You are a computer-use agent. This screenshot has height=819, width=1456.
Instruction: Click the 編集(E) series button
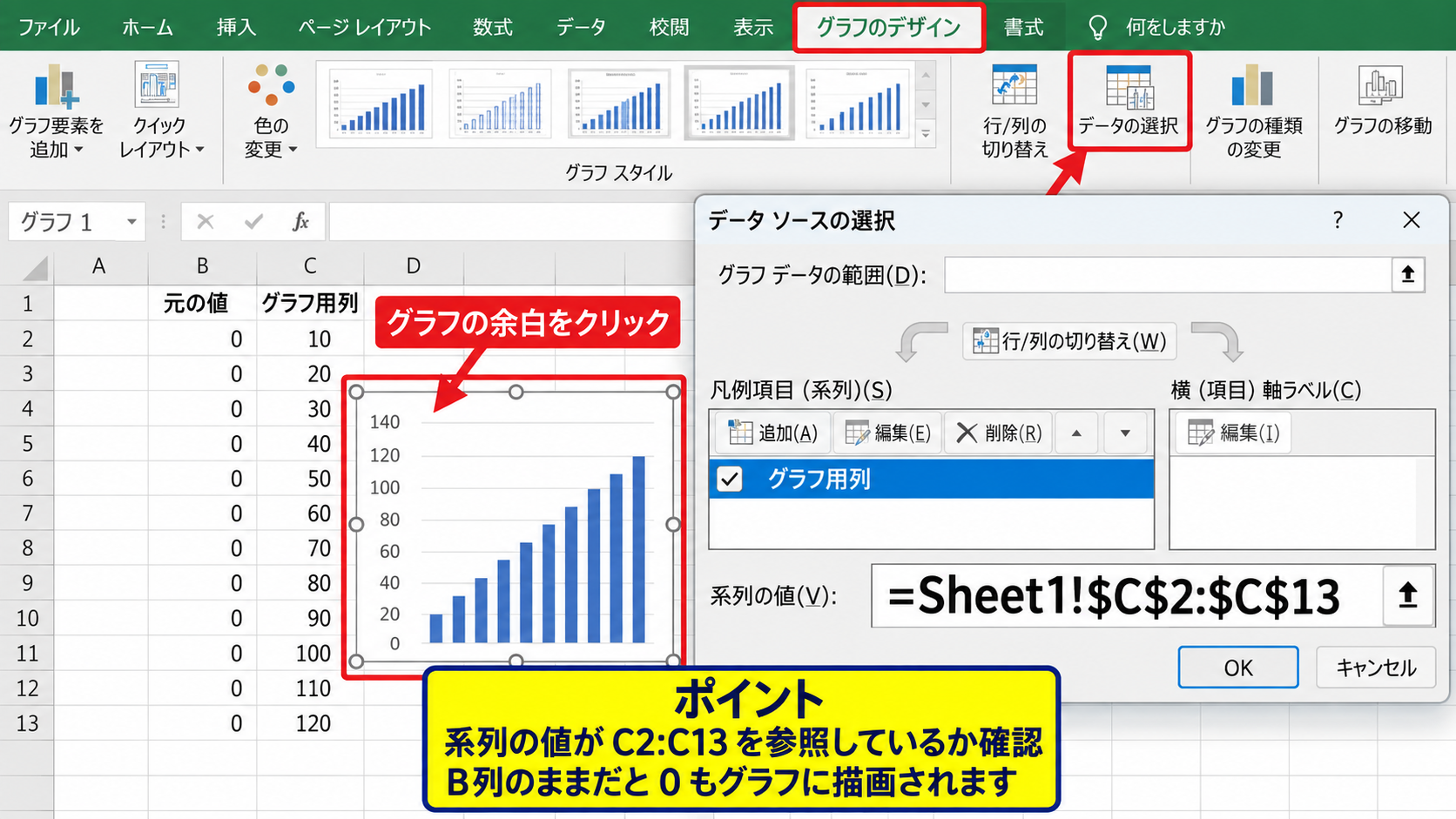pos(887,433)
